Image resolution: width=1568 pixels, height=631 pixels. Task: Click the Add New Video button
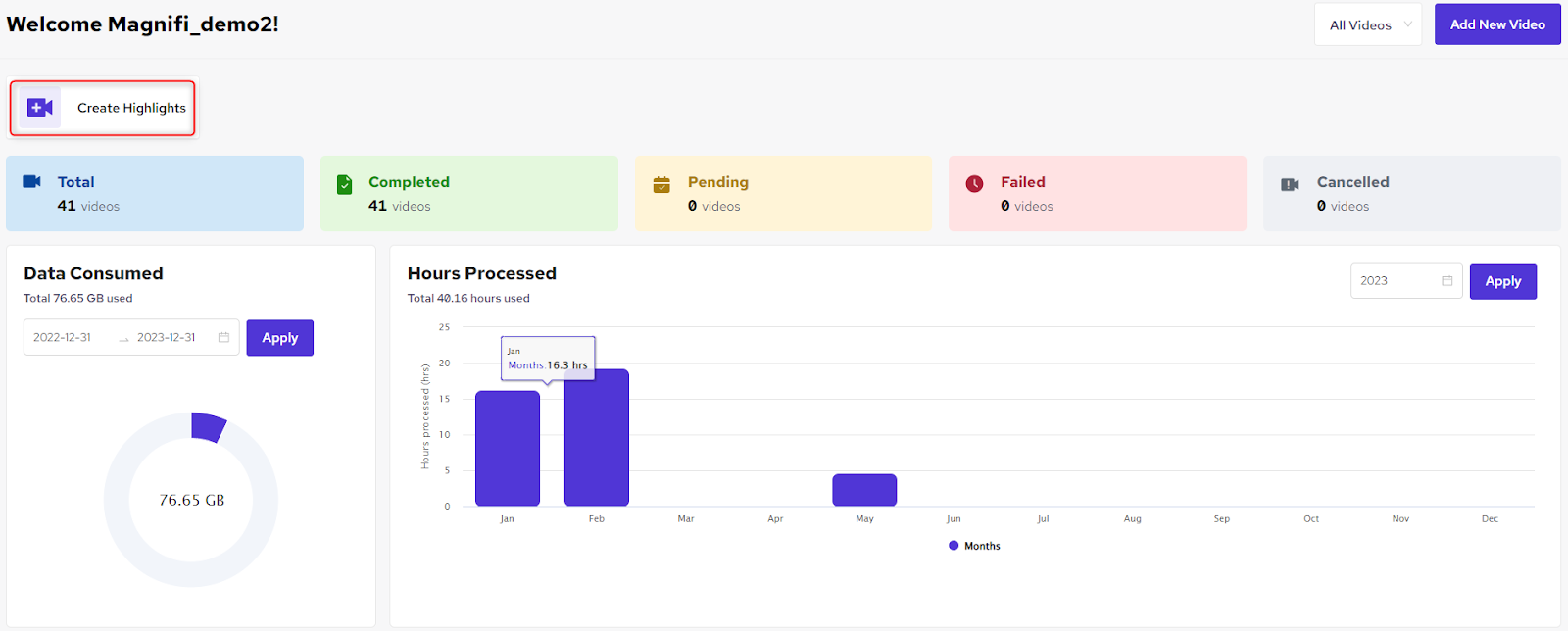(1497, 24)
